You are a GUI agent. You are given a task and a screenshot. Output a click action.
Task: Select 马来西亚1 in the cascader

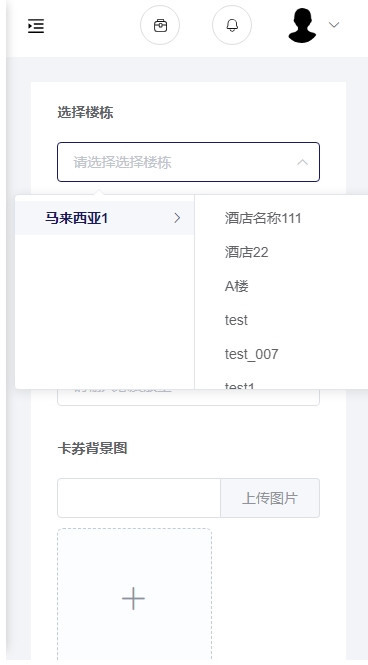[x=105, y=218]
